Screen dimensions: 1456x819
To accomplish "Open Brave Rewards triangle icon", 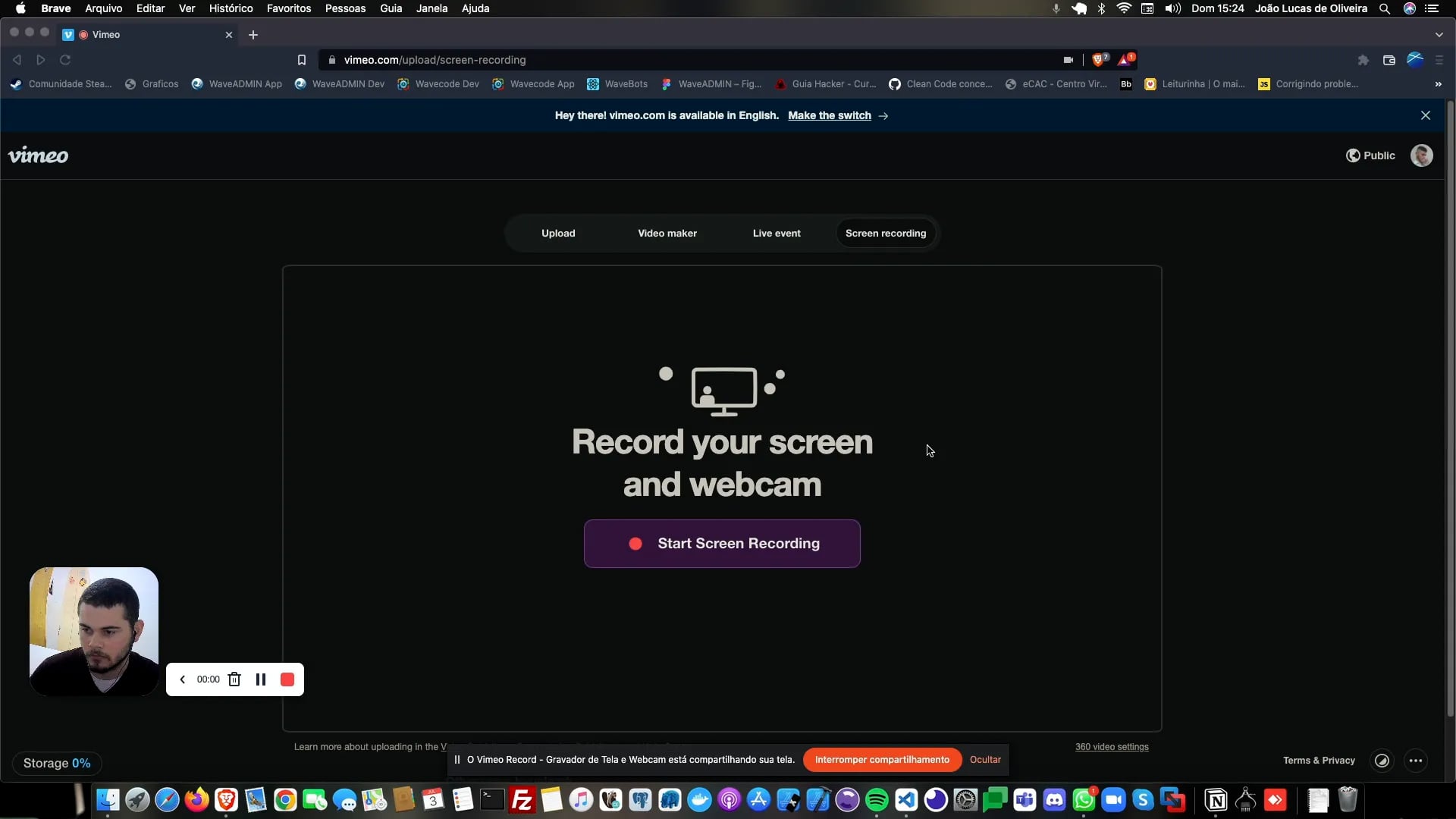I will coord(1125,60).
